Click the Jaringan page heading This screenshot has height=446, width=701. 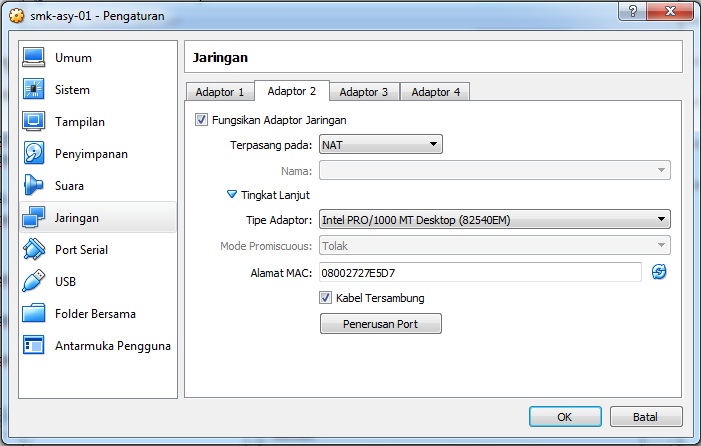(220, 58)
